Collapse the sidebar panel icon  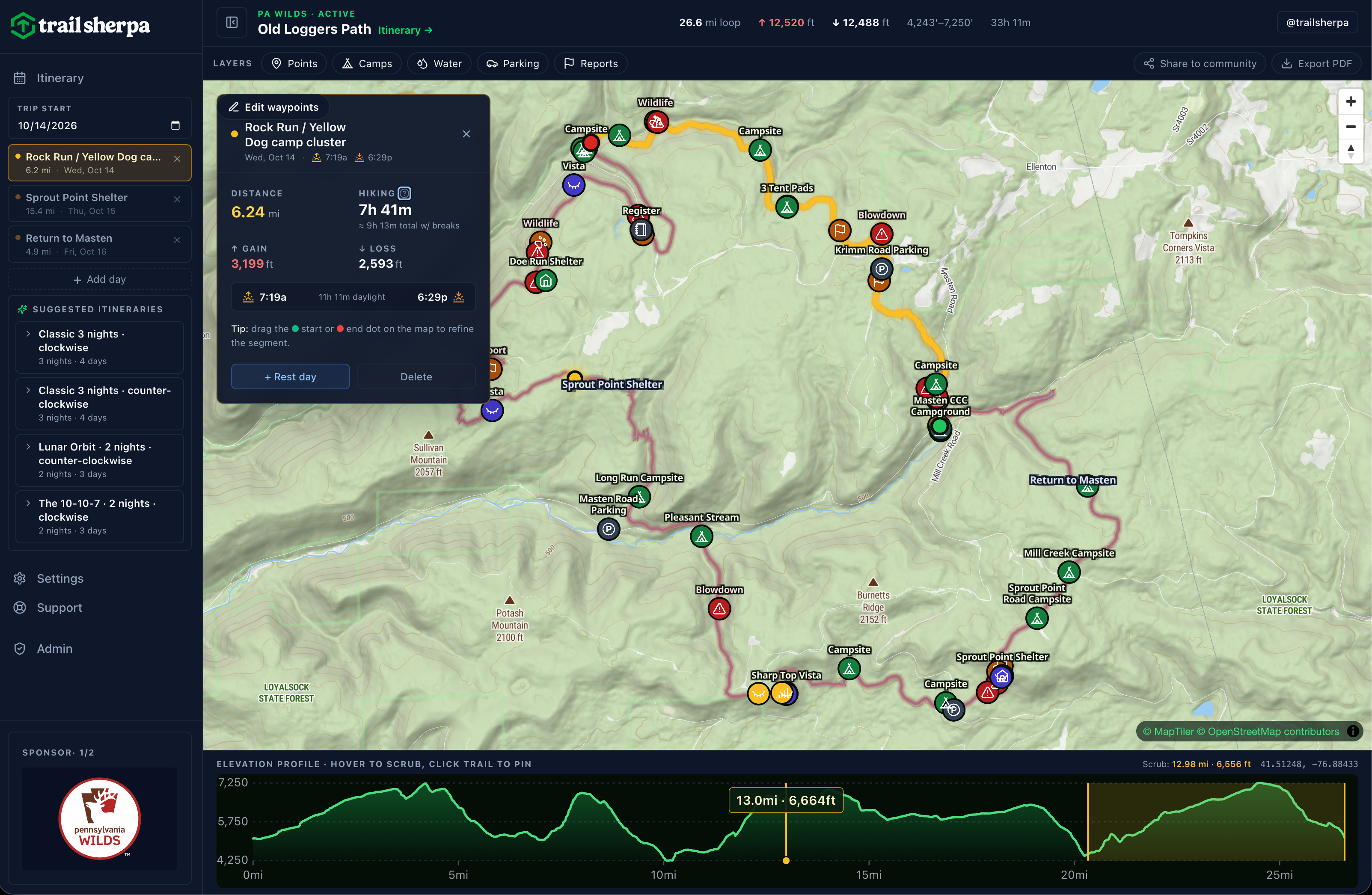pos(232,23)
